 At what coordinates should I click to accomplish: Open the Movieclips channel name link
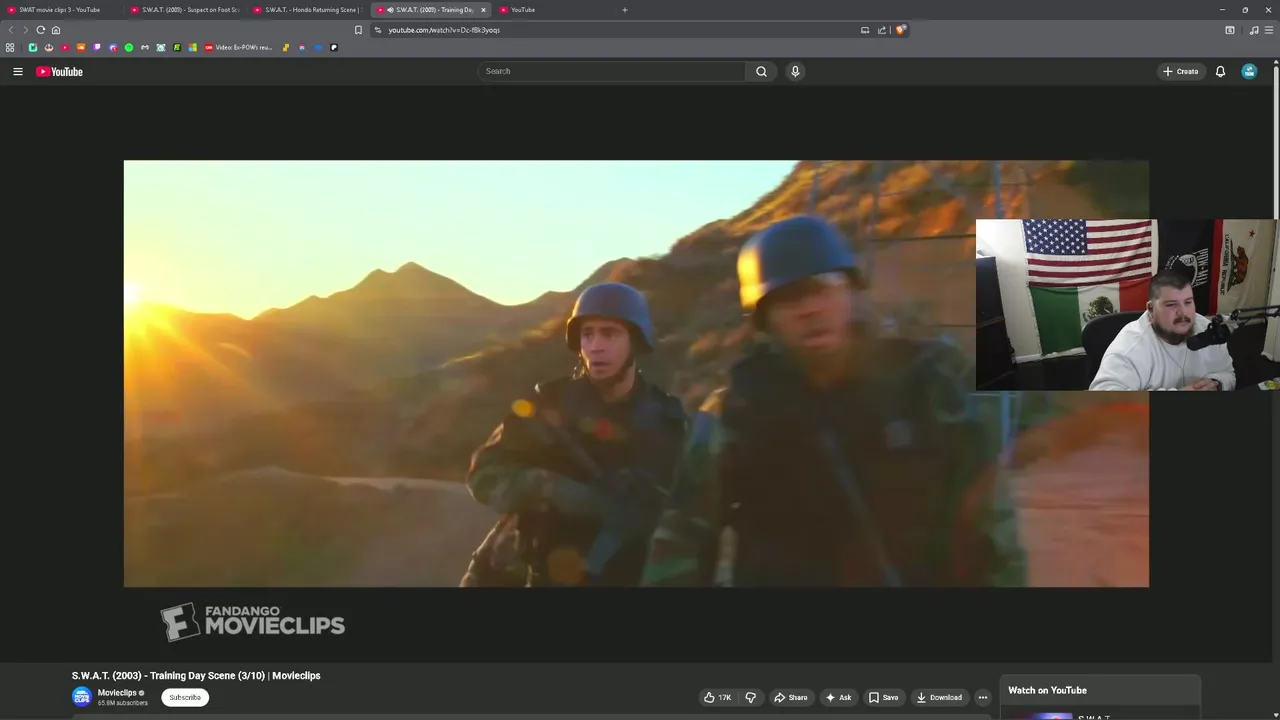tap(117, 692)
